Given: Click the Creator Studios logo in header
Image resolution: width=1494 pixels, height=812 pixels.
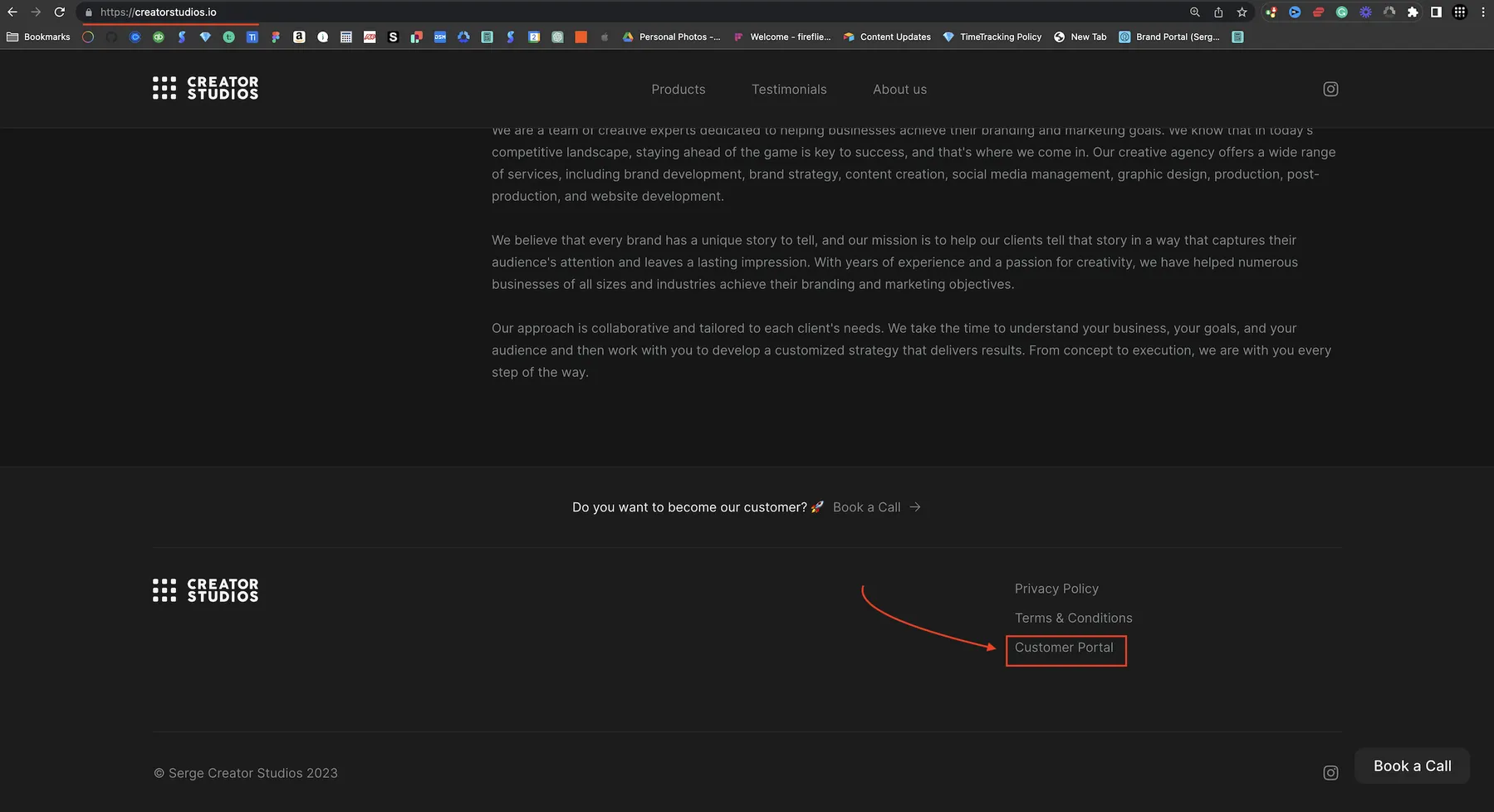Looking at the screenshot, I should click(205, 88).
